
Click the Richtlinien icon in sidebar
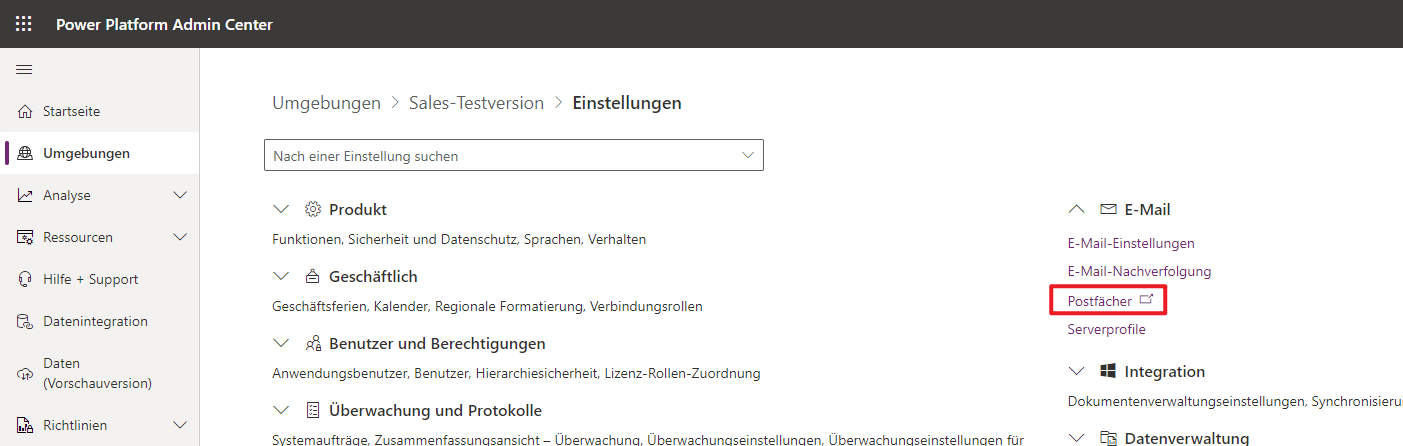[25, 425]
